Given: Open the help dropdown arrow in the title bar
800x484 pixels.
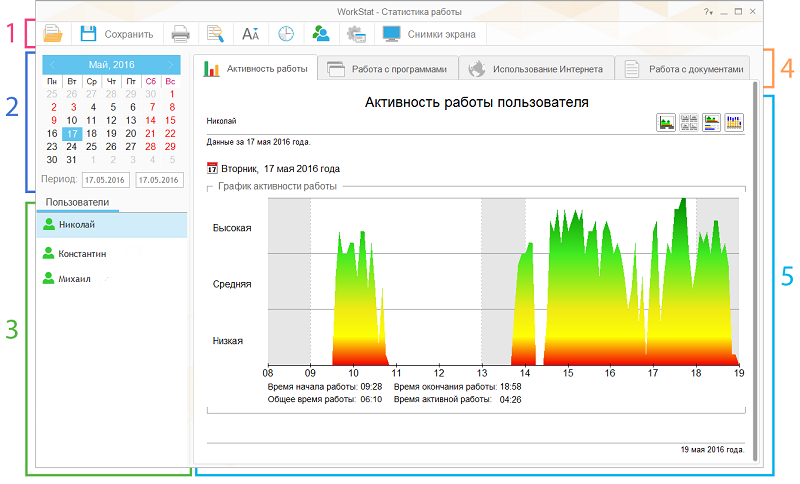Looking at the screenshot, I should coord(708,12).
